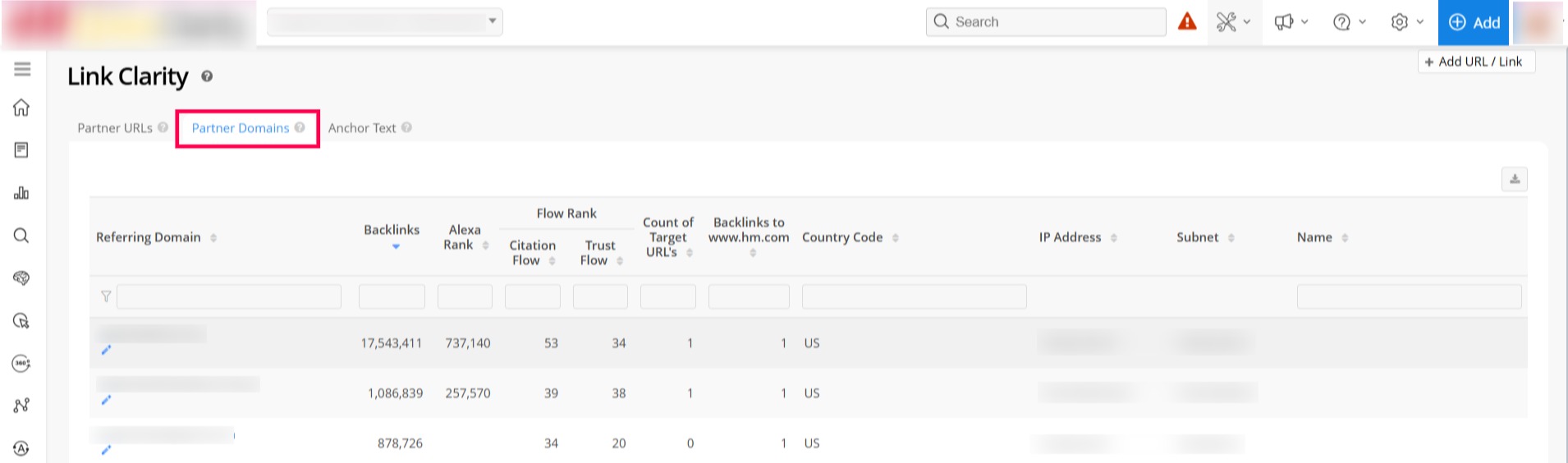1568x463 pixels.
Task: Click edit pencil on first referring domain
Action: 106,351
